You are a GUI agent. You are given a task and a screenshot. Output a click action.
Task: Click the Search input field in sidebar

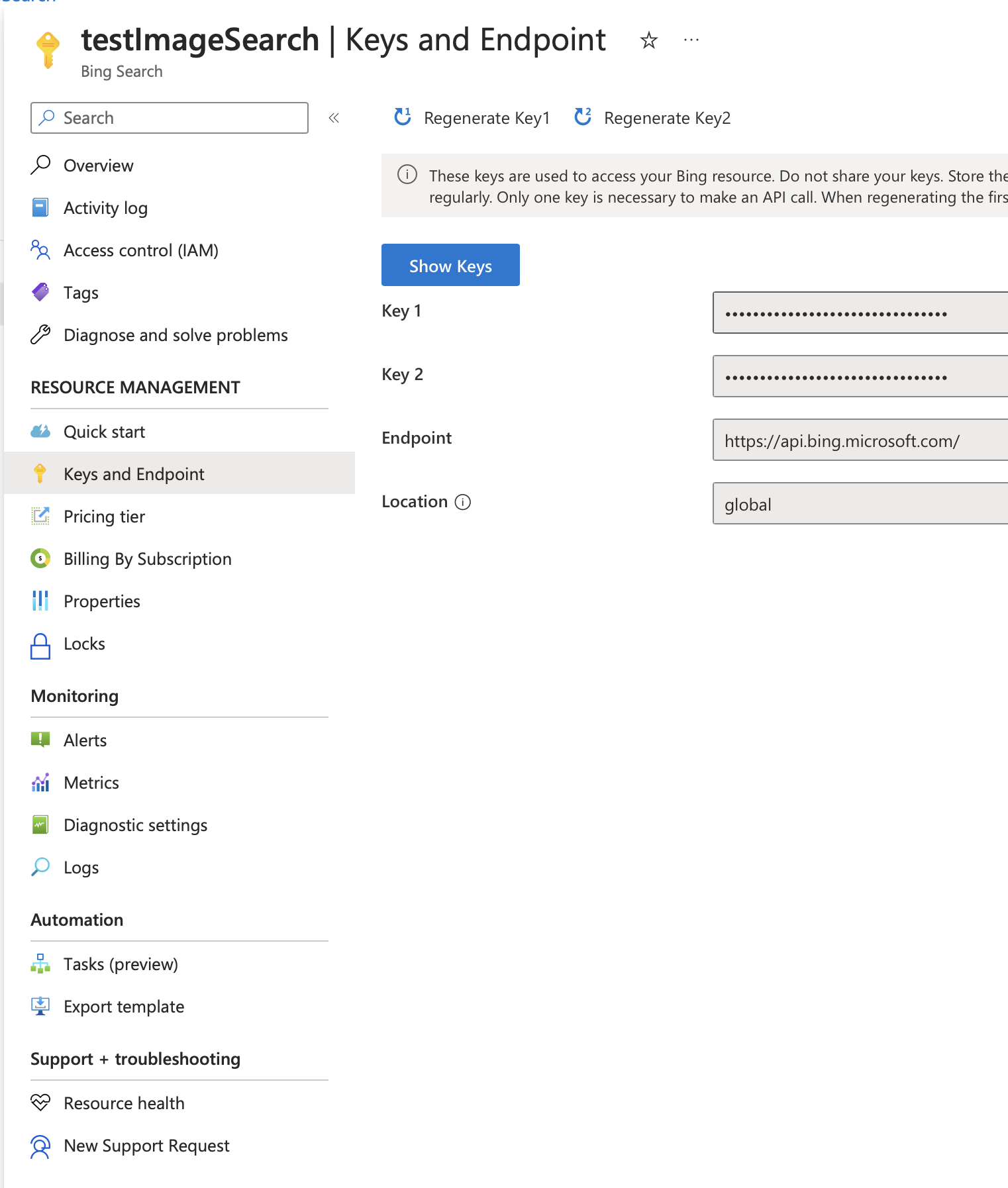click(170, 118)
